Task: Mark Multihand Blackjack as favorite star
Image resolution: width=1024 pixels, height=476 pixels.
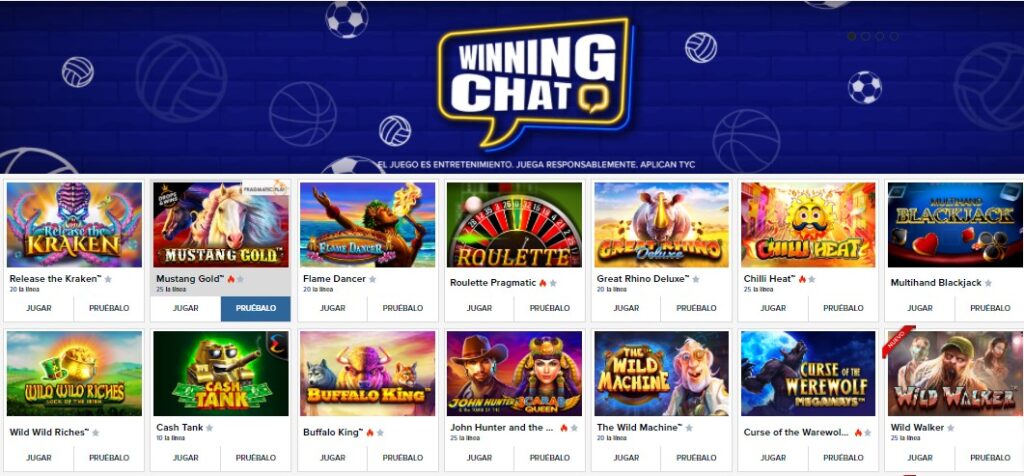Action: (988, 283)
